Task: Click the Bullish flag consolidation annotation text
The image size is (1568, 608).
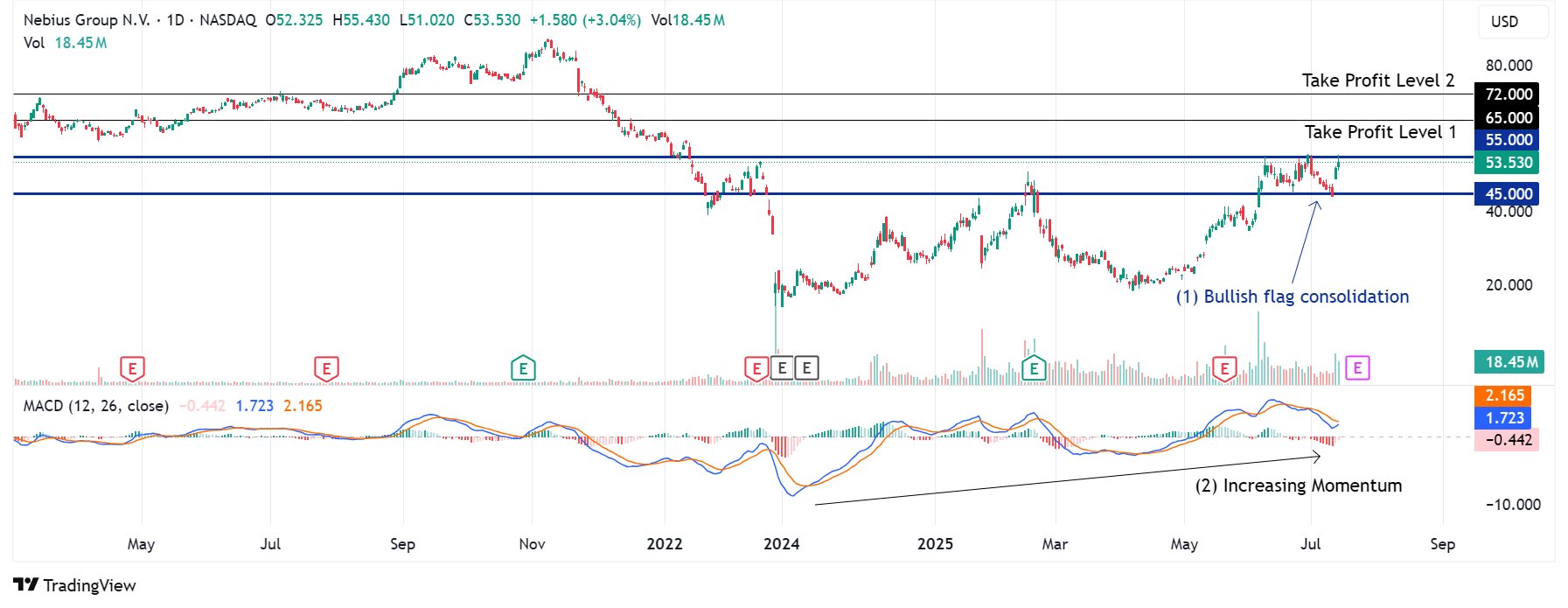Action: [1293, 297]
